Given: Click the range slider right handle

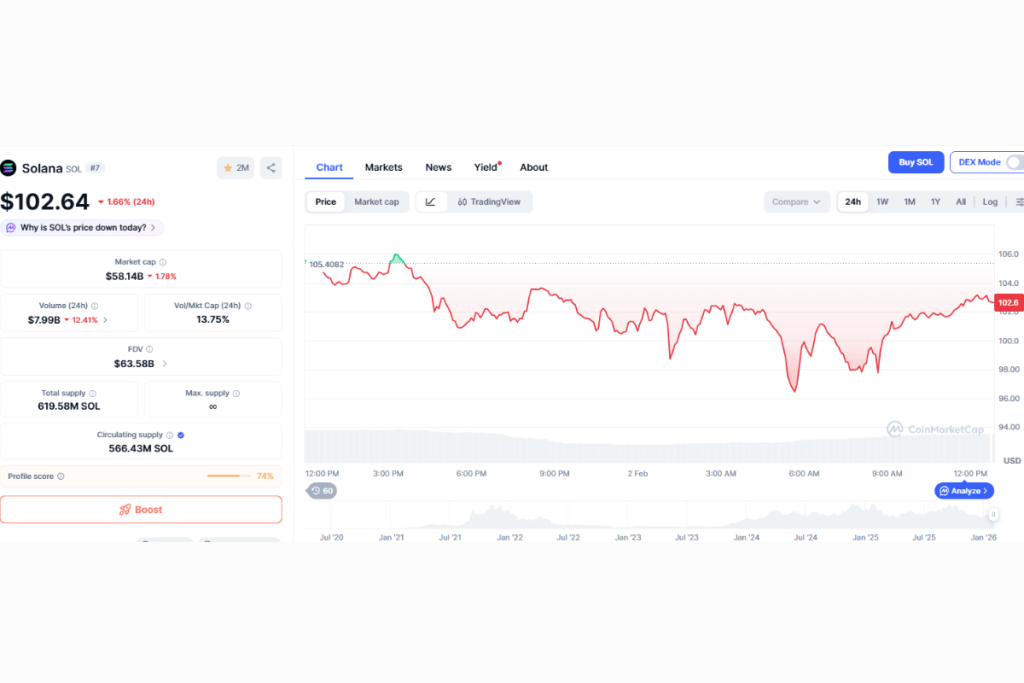Looking at the screenshot, I should 993,515.
